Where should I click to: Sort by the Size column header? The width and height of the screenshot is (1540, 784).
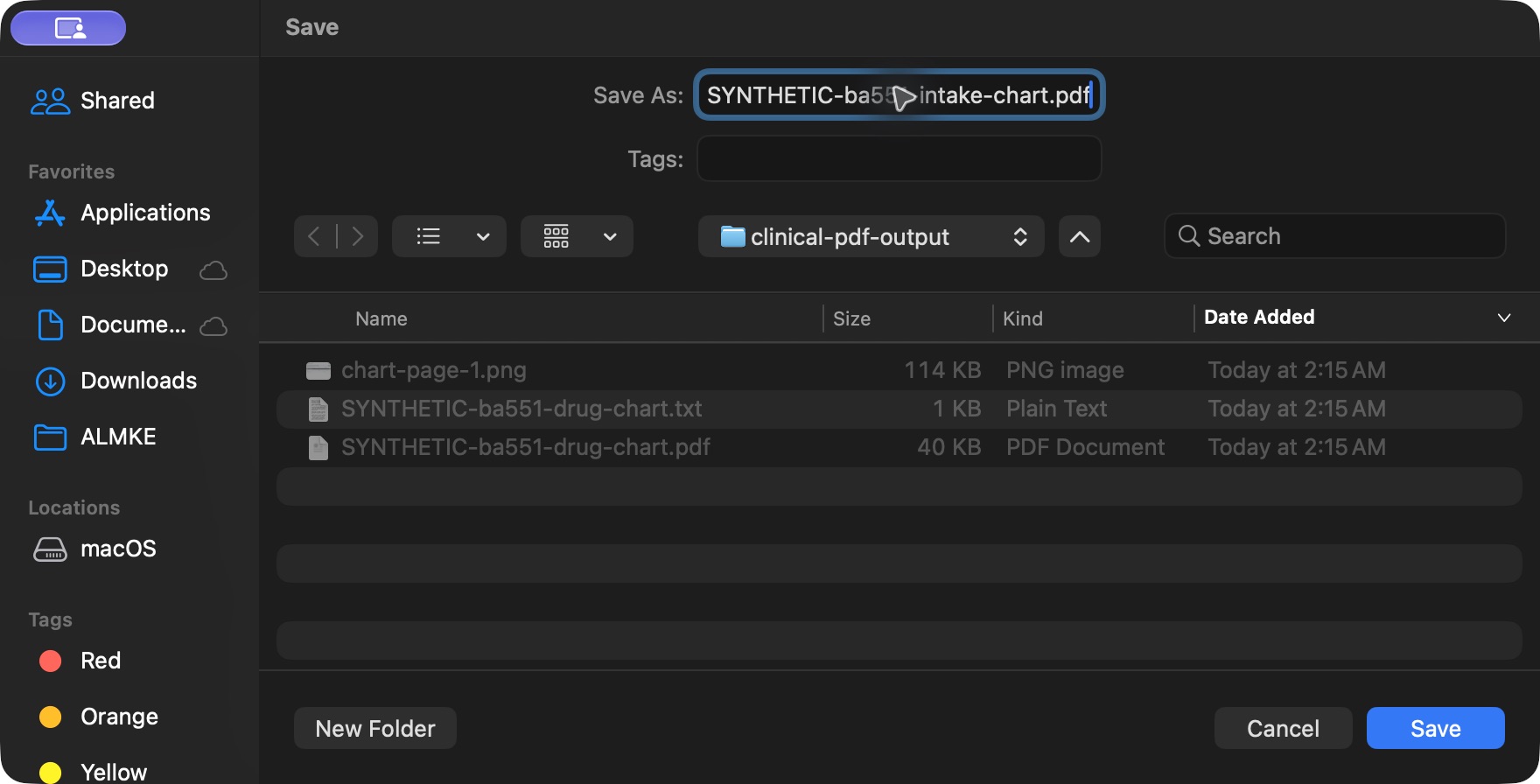pos(851,318)
